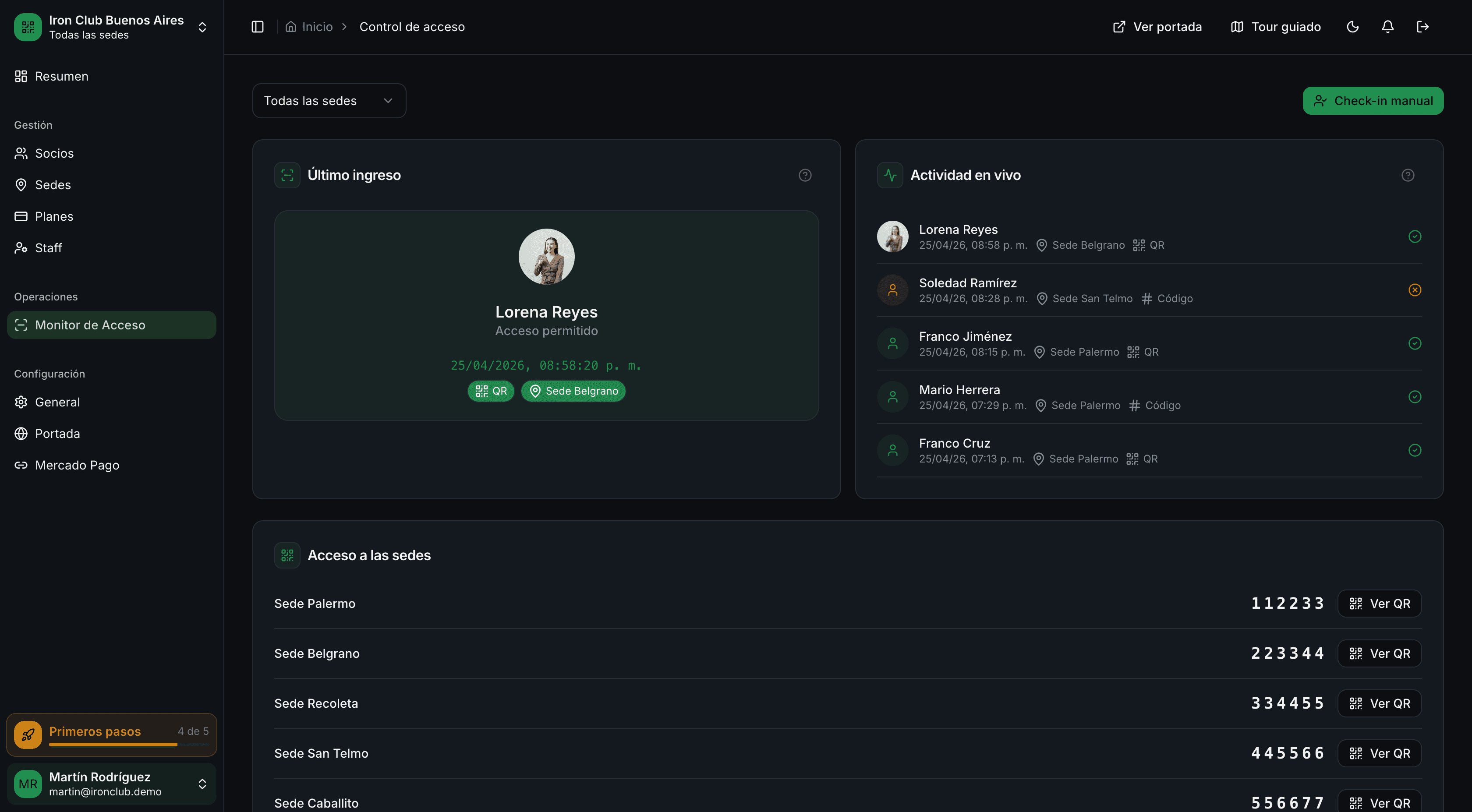Go to Mercado Pago settings
Viewport: 1472px width, 812px height.
(77, 465)
